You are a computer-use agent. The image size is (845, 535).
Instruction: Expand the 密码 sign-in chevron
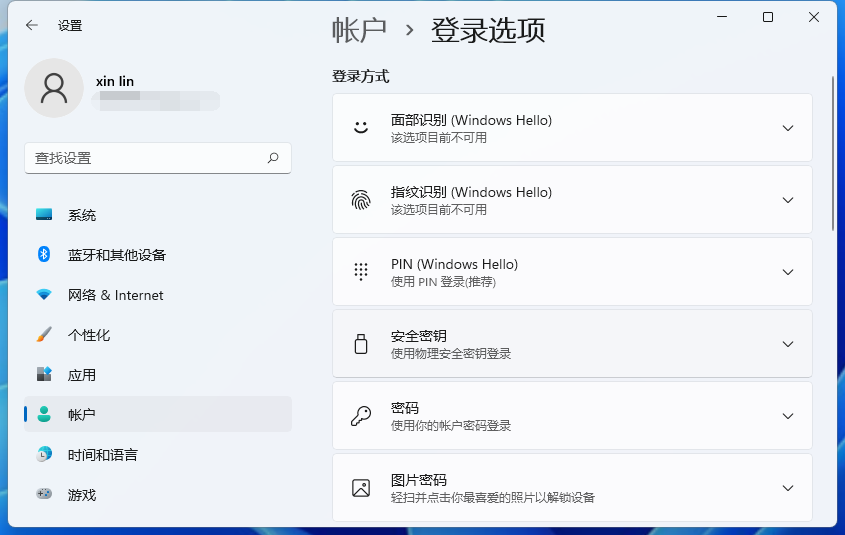788,416
